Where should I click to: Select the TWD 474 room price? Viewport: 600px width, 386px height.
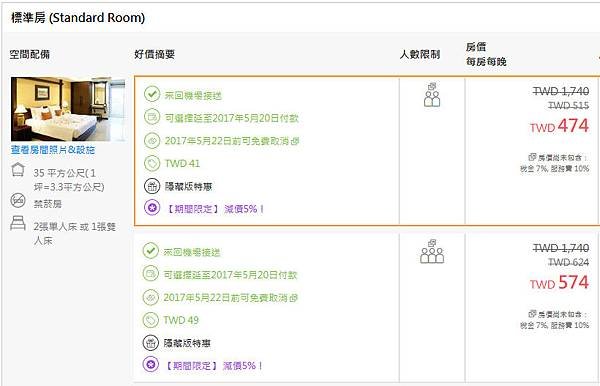pyautogui.click(x=559, y=126)
